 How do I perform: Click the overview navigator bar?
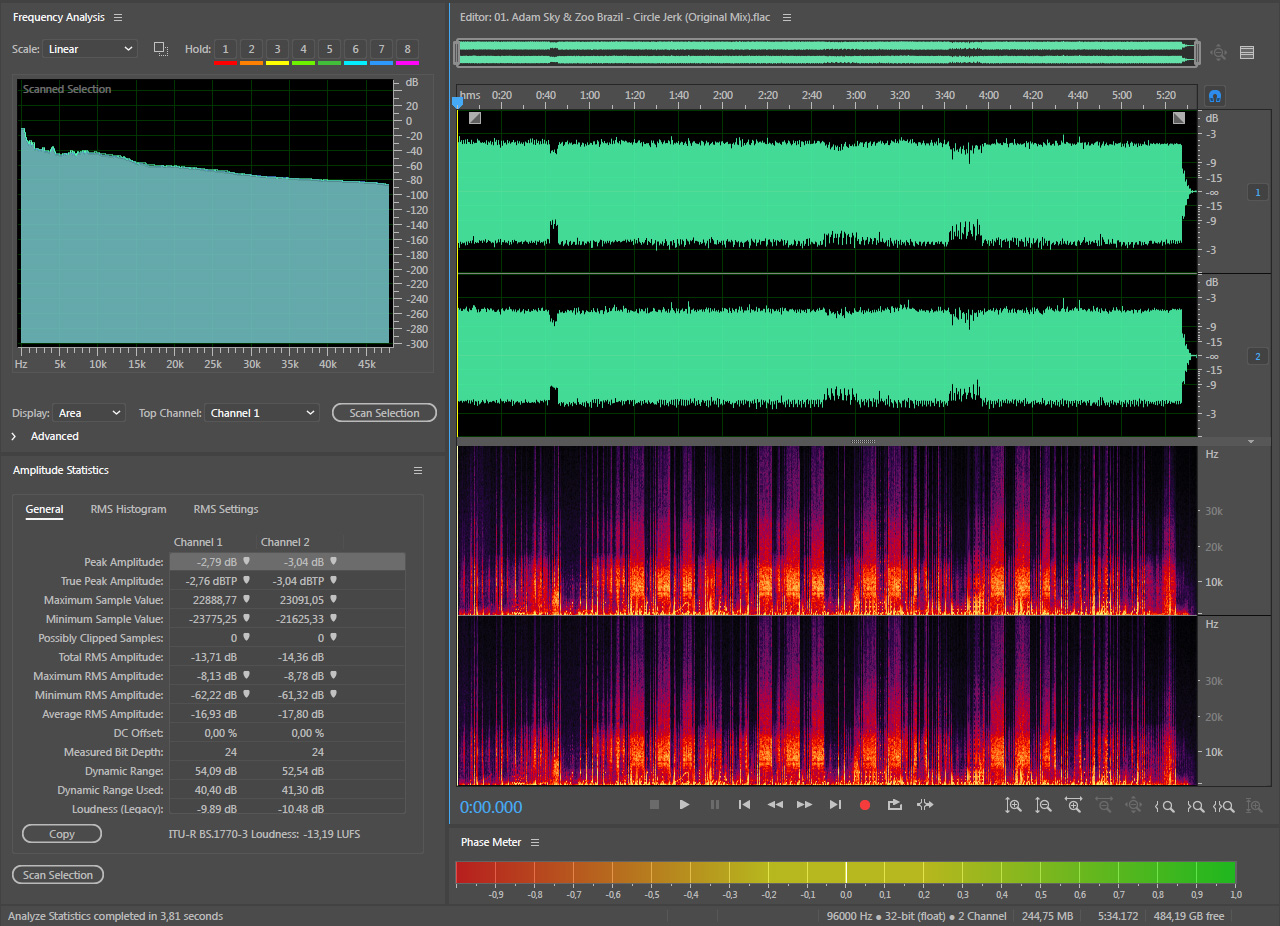[826, 53]
